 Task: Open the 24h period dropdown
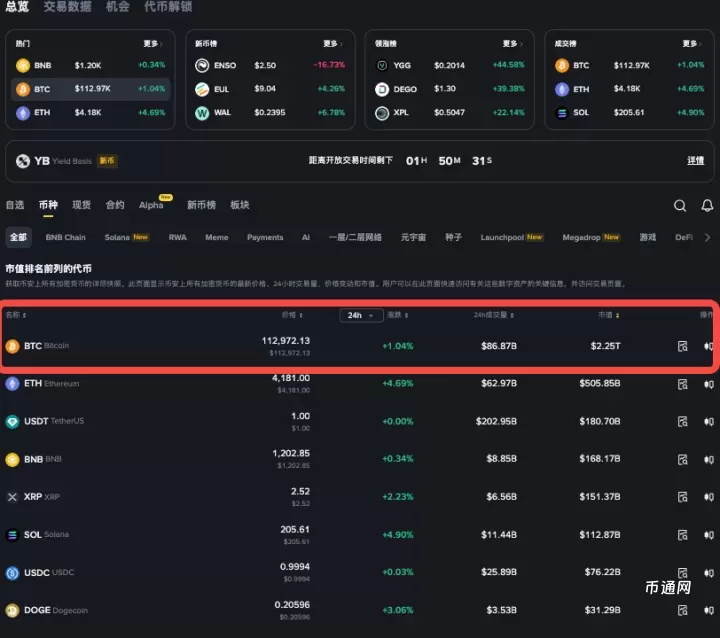coord(361,315)
